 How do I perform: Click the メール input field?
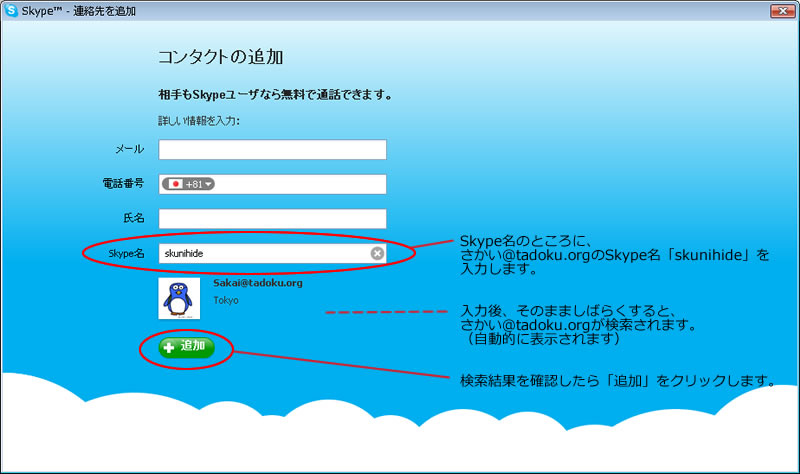tap(272, 150)
